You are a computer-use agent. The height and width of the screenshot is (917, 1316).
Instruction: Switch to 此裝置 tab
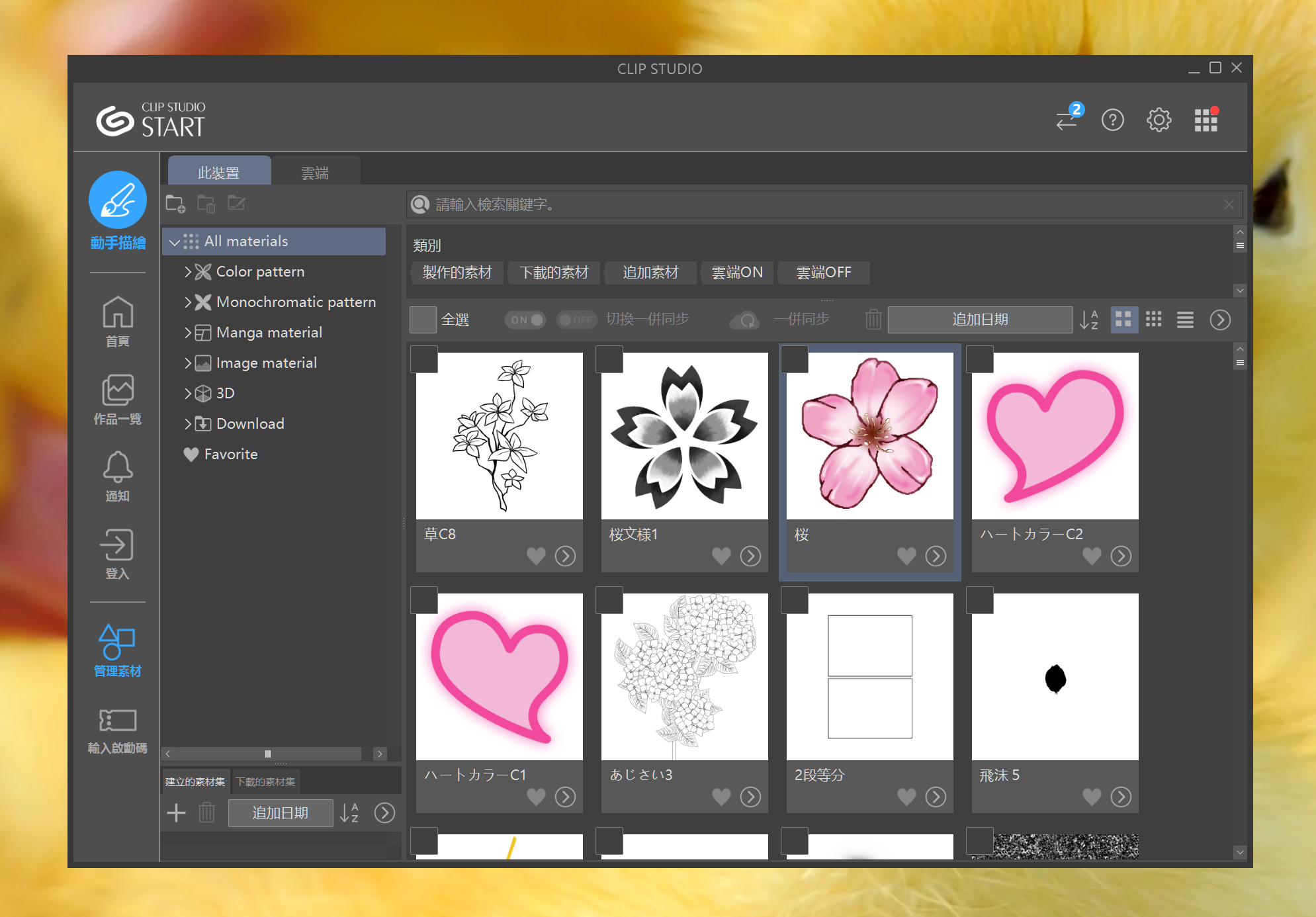pos(219,172)
